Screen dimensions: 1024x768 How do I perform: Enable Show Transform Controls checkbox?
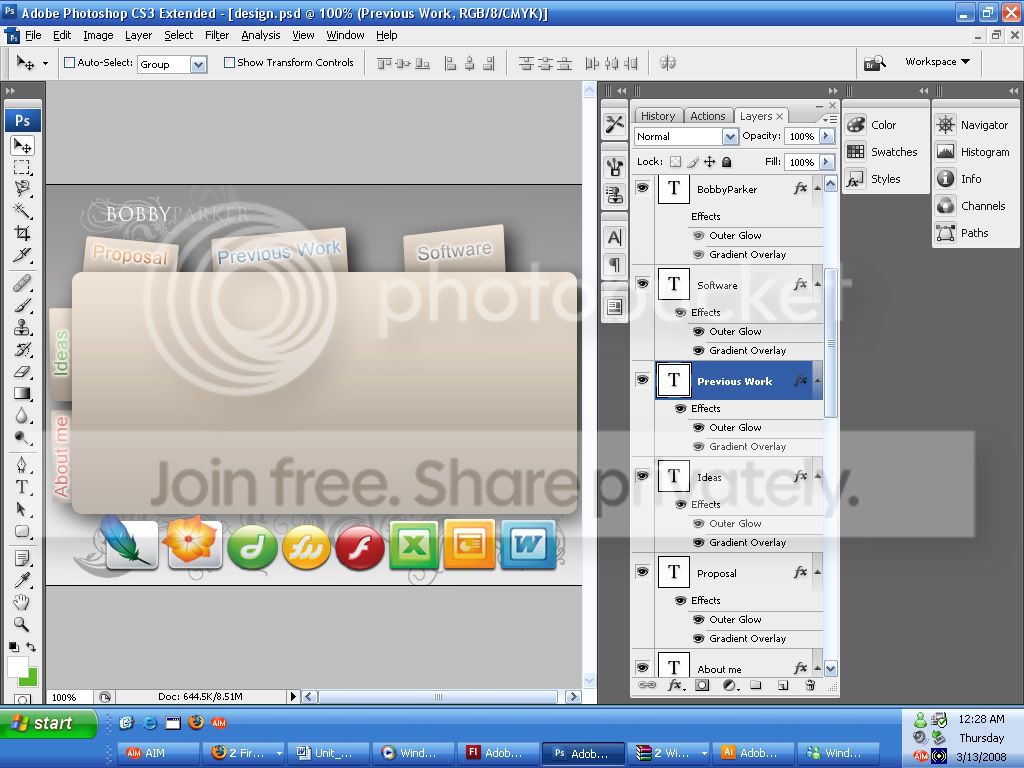[x=229, y=63]
